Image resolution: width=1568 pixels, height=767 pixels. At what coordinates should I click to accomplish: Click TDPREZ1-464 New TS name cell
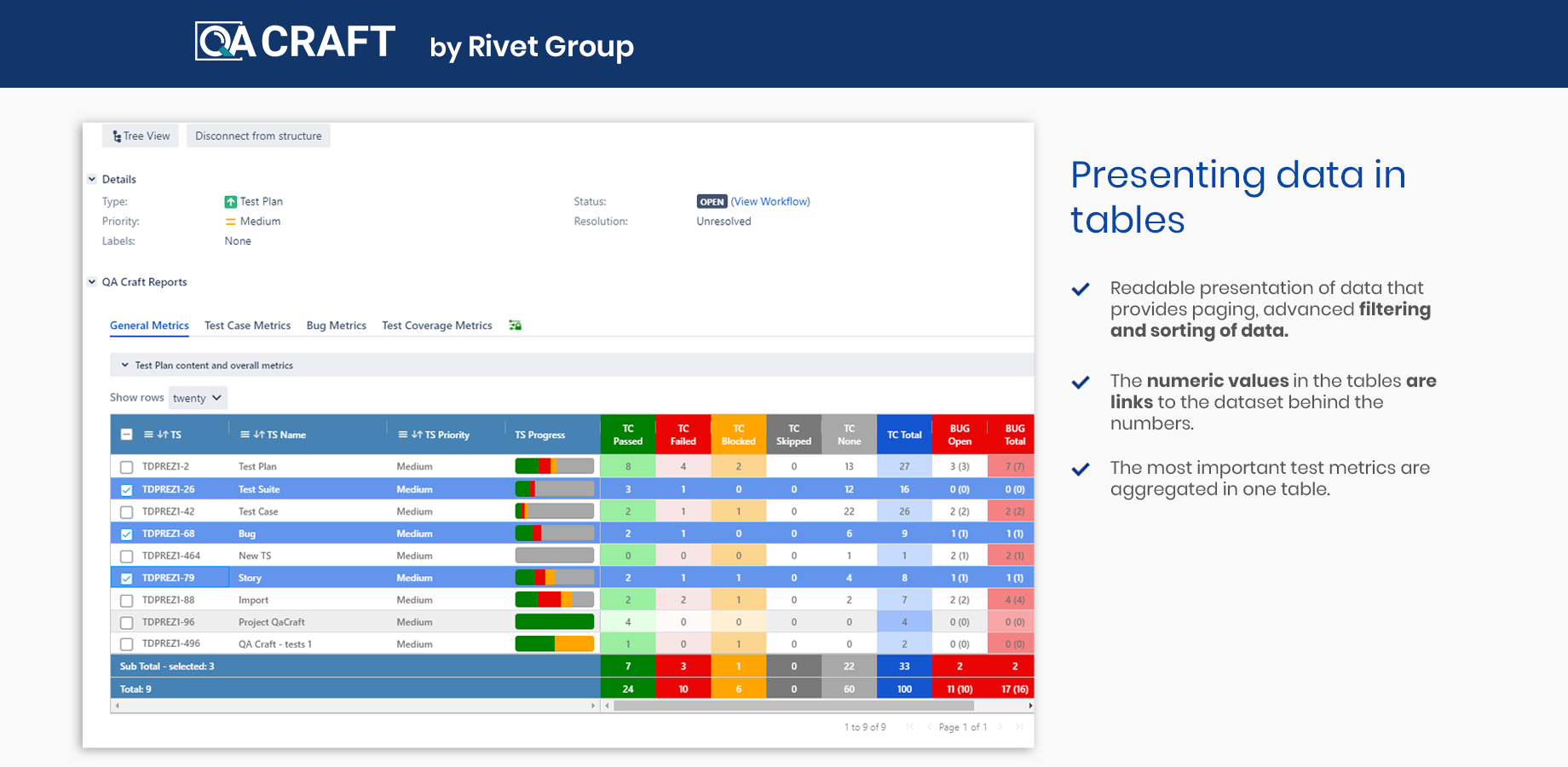[255, 556]
